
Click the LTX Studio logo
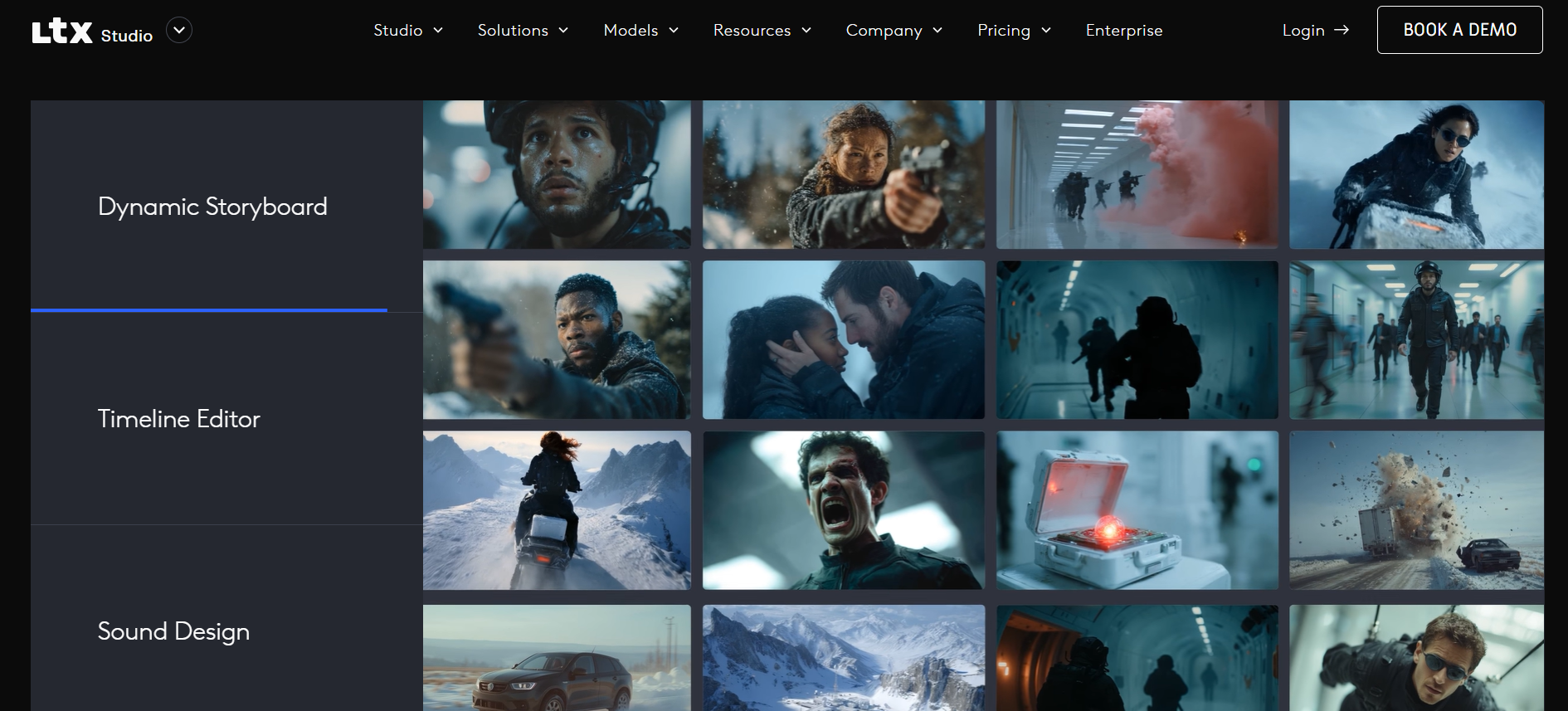pos(92,32)
